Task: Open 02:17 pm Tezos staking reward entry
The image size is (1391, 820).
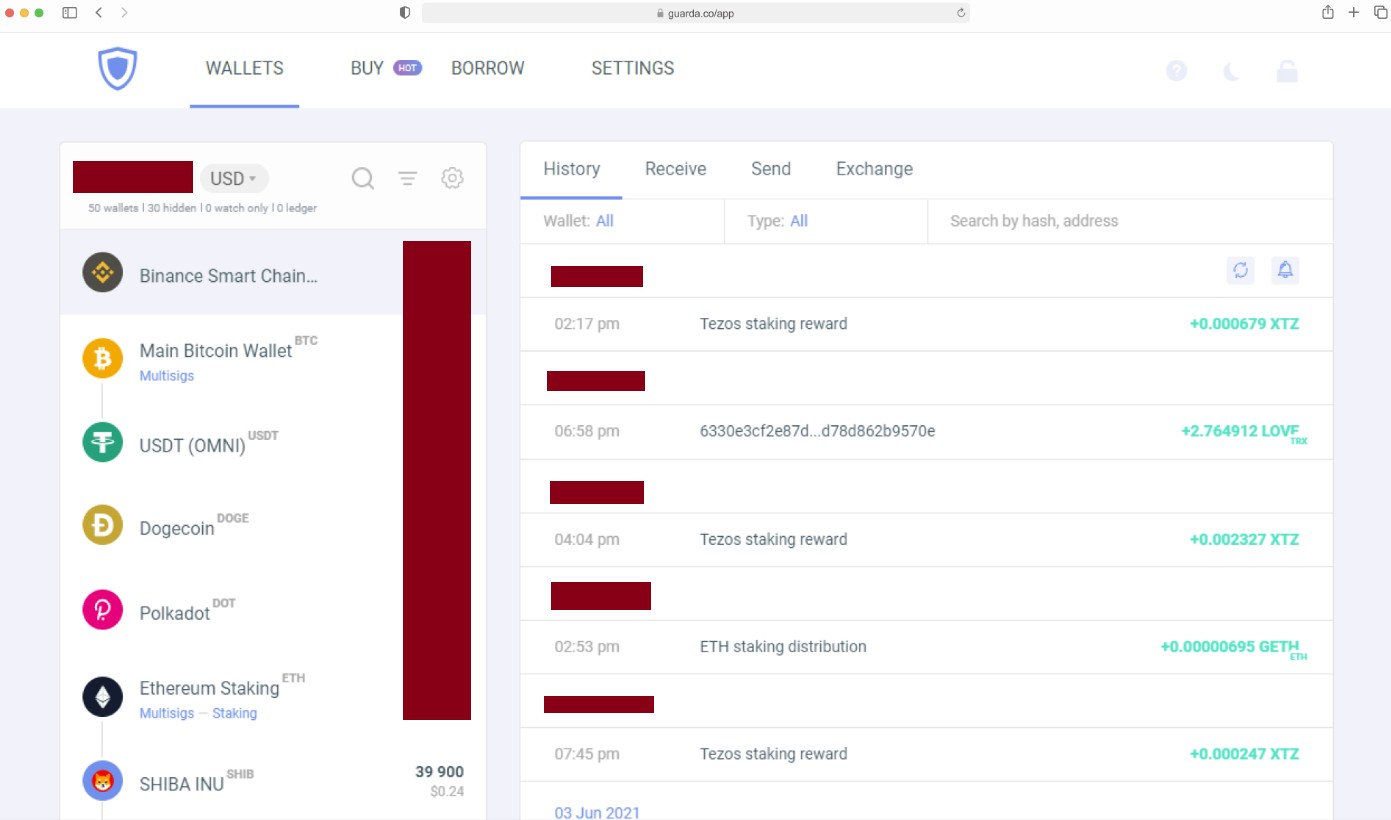Action: [926, 324]
